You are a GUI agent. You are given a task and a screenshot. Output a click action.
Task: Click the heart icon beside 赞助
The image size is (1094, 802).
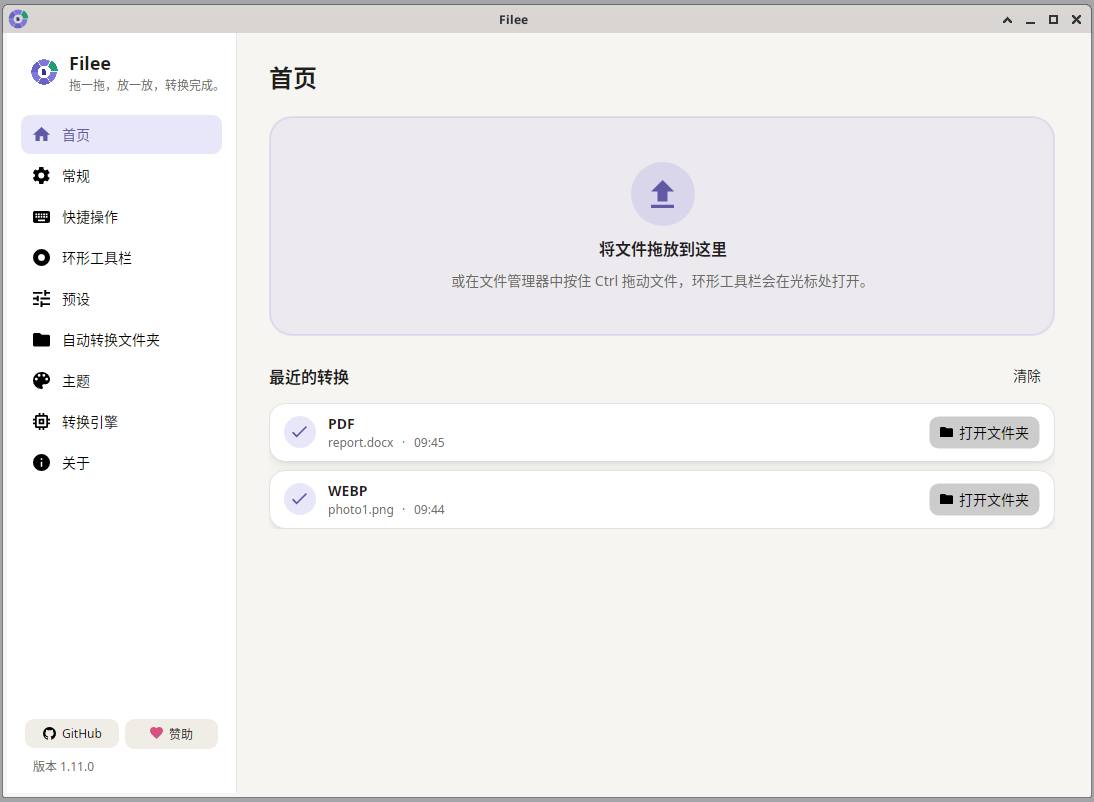[156, 733]
